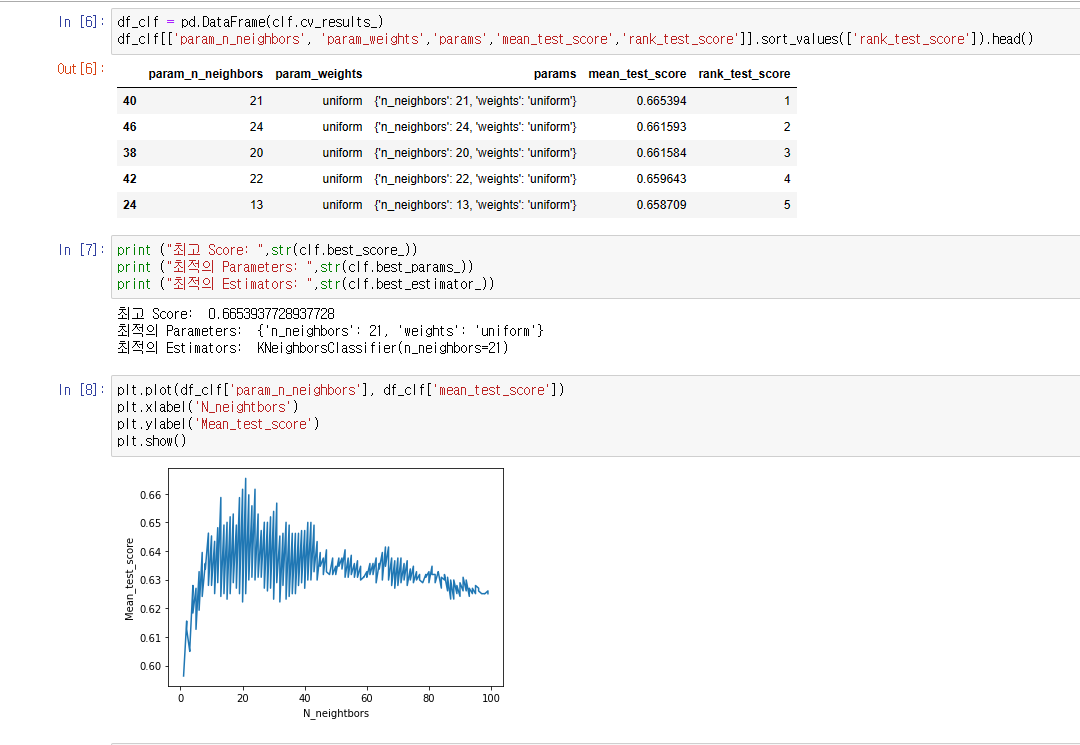Screen dimensions: 1080x745
Task: Click the mean_test_score value 0.661584
Action: 661,153
